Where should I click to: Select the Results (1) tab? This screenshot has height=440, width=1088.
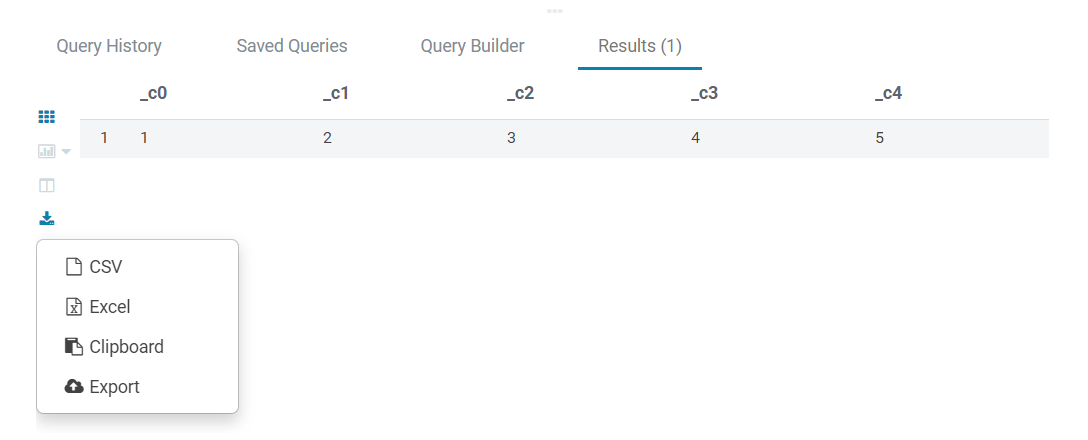coord(640,46)
